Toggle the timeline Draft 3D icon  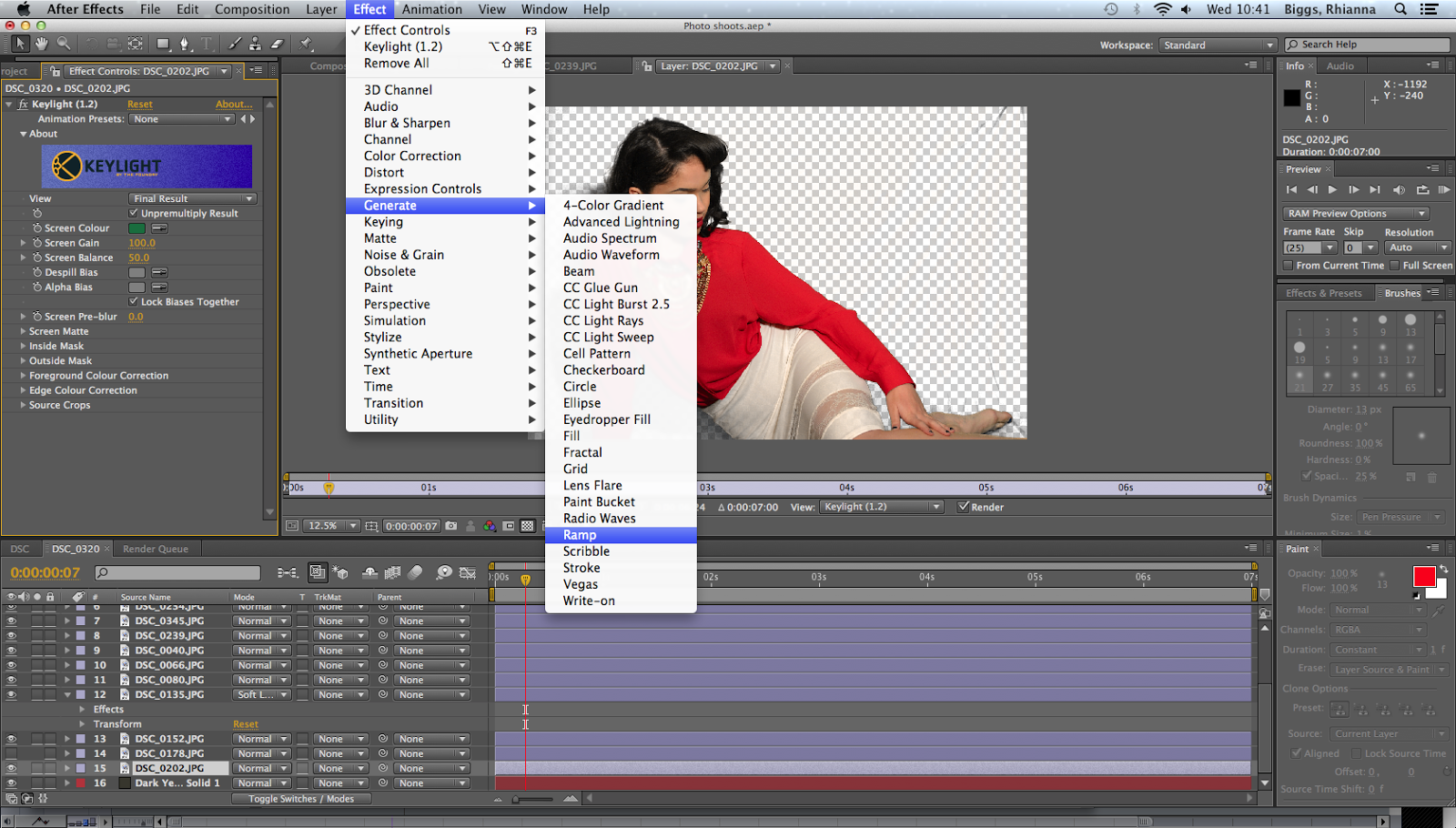pos(341,572)
